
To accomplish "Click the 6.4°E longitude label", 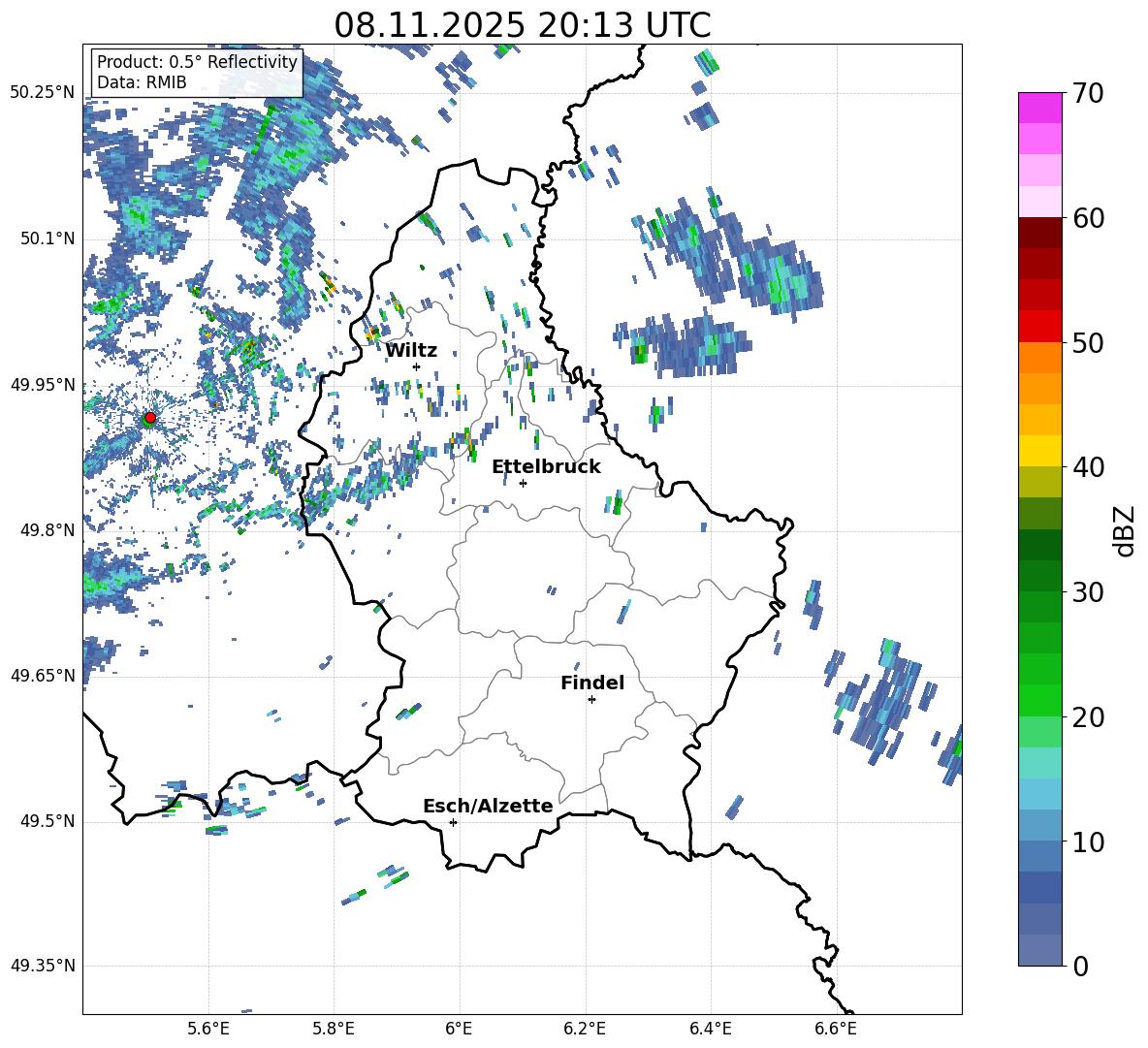I will point(710,1029).
